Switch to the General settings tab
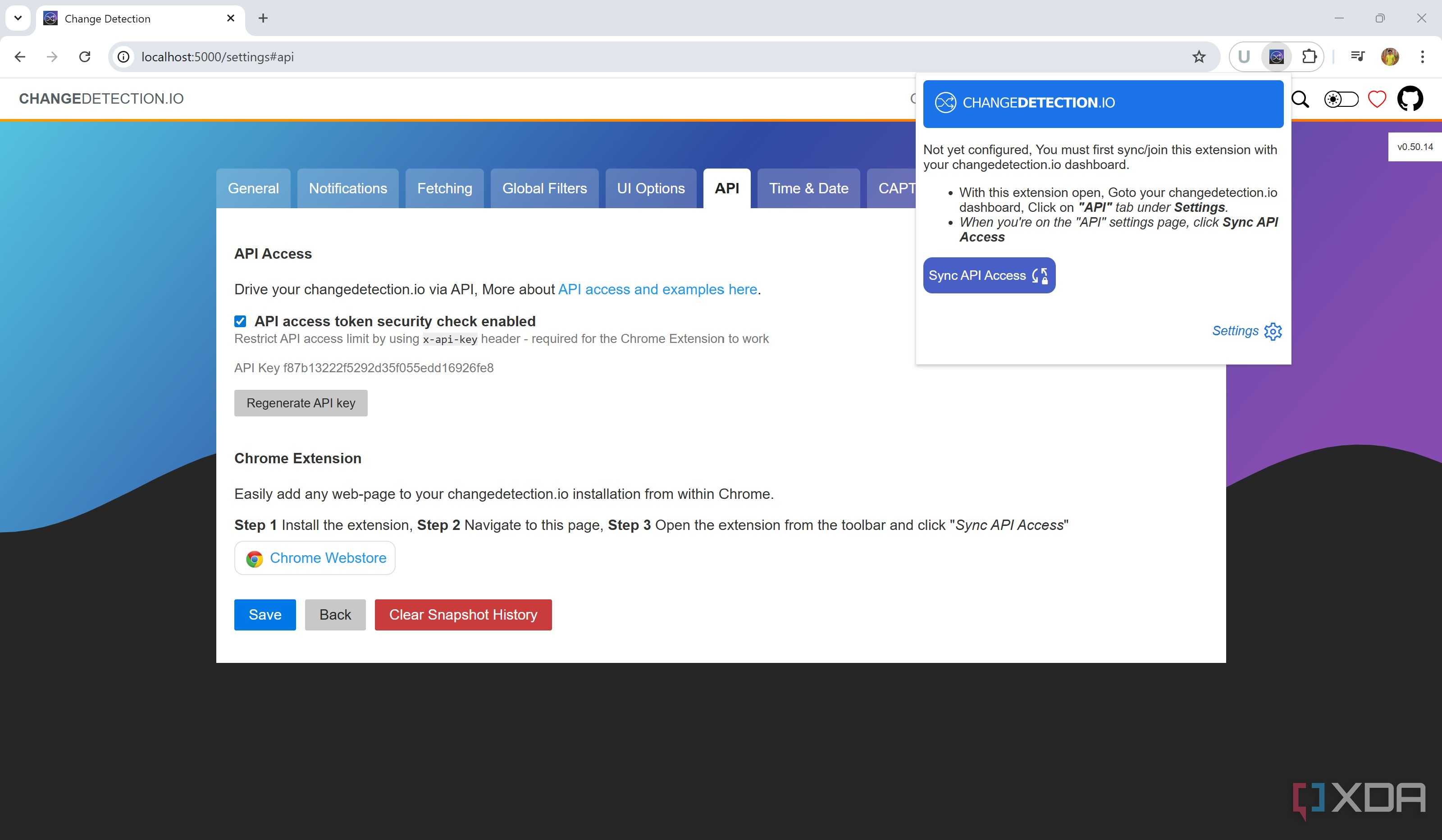 [x=253, y=188]
